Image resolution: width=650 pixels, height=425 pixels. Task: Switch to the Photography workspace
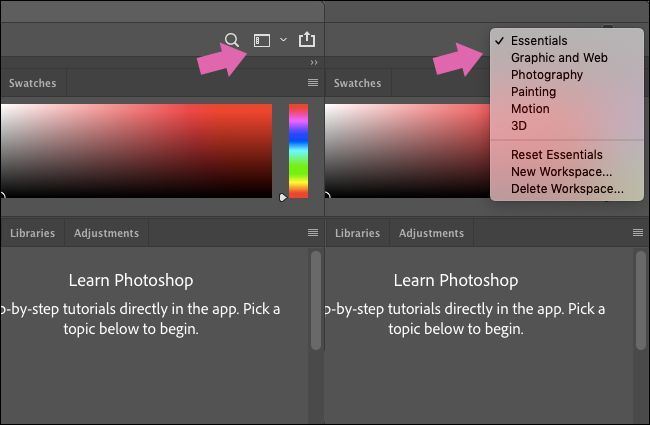coord(546,75)
